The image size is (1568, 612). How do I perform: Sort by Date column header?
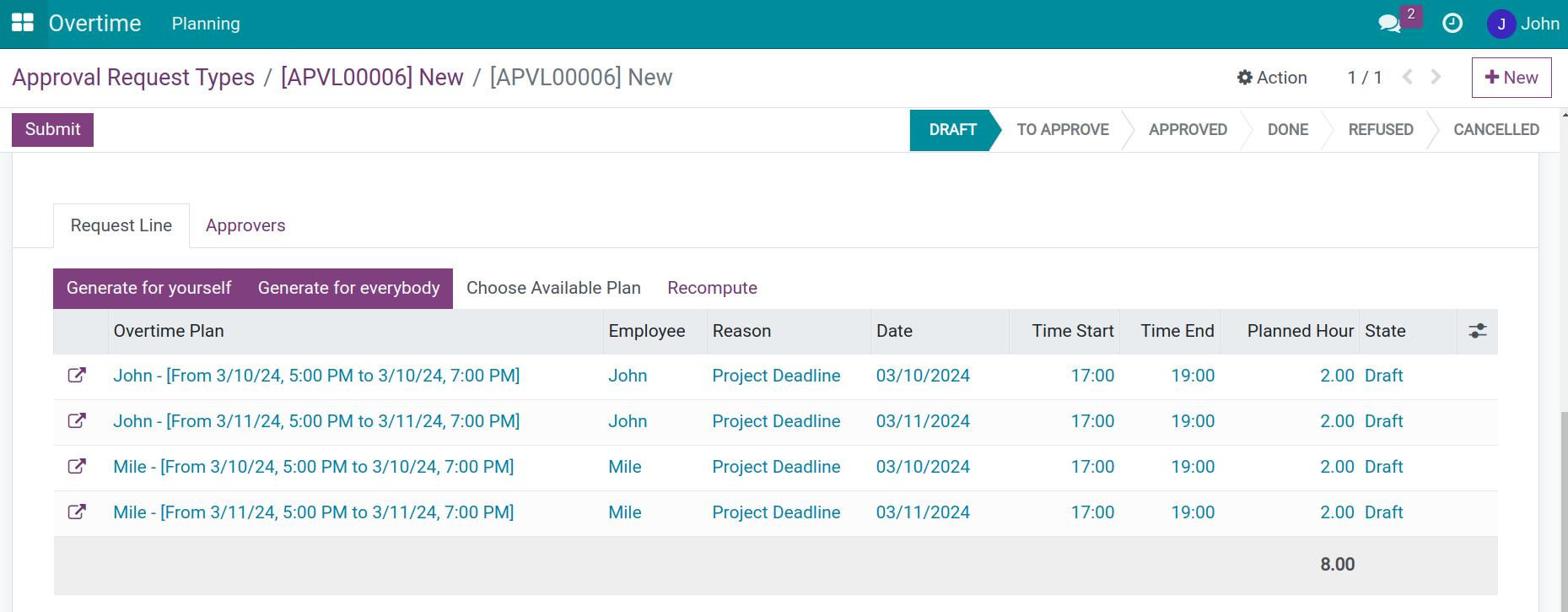tap(940, 331)
